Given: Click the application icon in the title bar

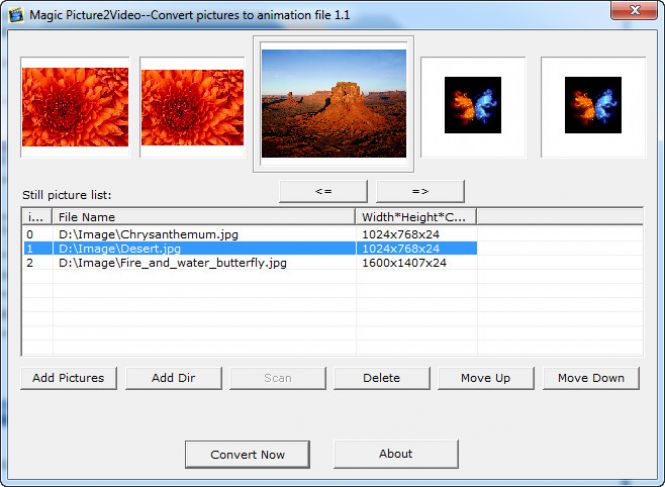Looking at the screenshot, I should (15, 16).
